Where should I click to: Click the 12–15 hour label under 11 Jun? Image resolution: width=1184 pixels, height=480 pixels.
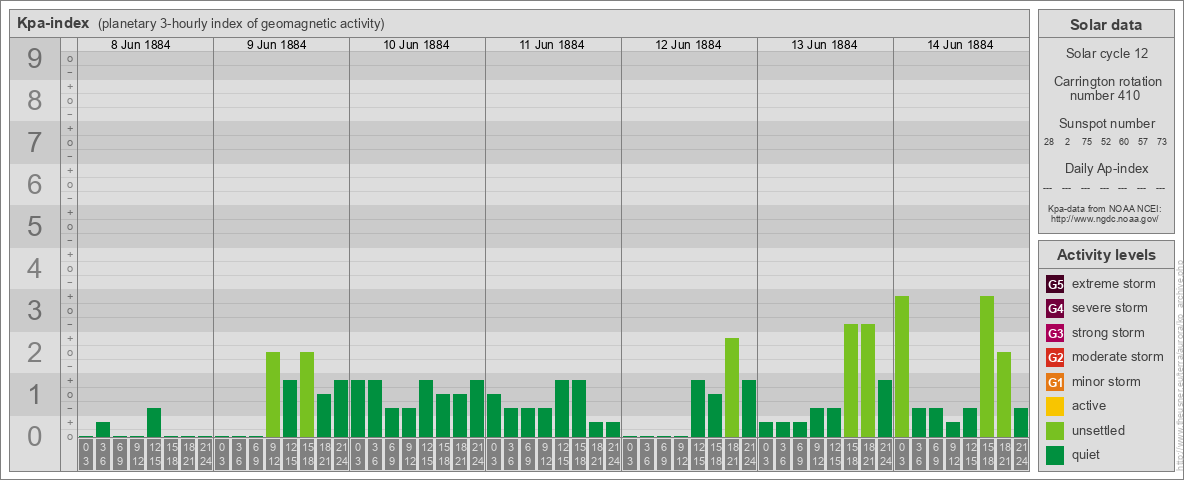pos(562,454)
